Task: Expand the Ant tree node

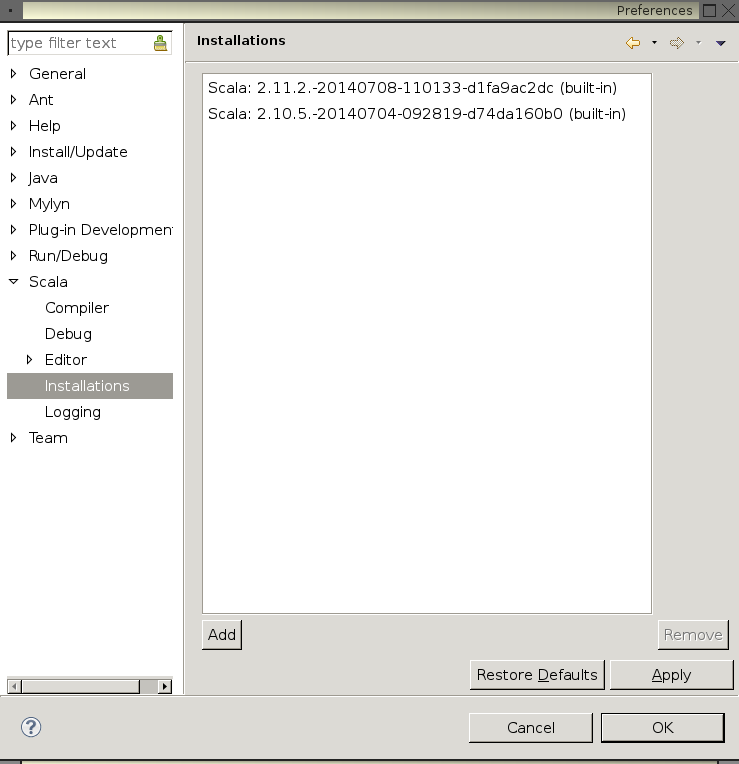Action: (x=14, y=99)
